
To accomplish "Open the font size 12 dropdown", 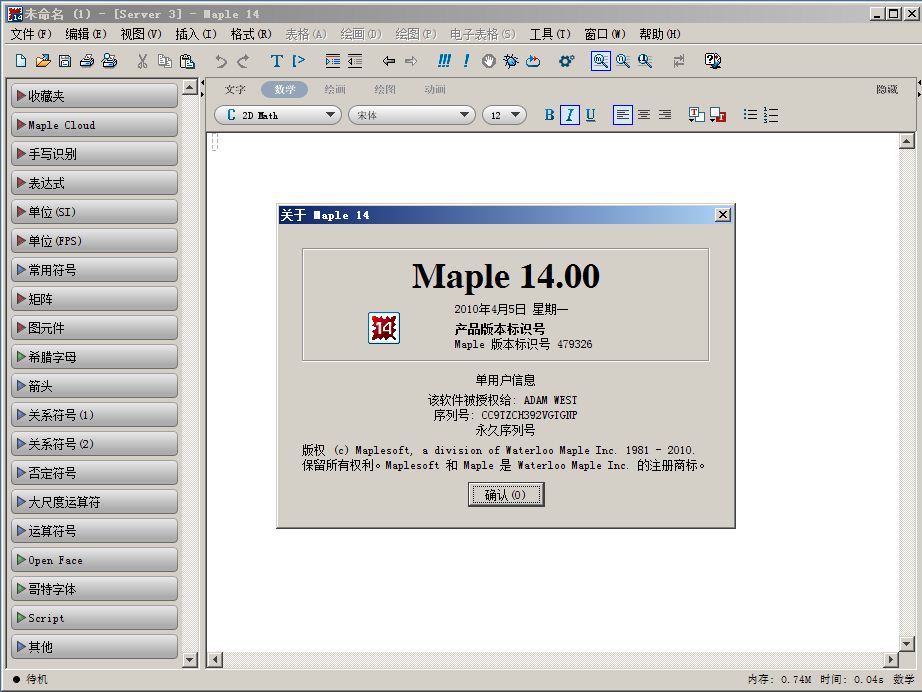I will (505, 115).
